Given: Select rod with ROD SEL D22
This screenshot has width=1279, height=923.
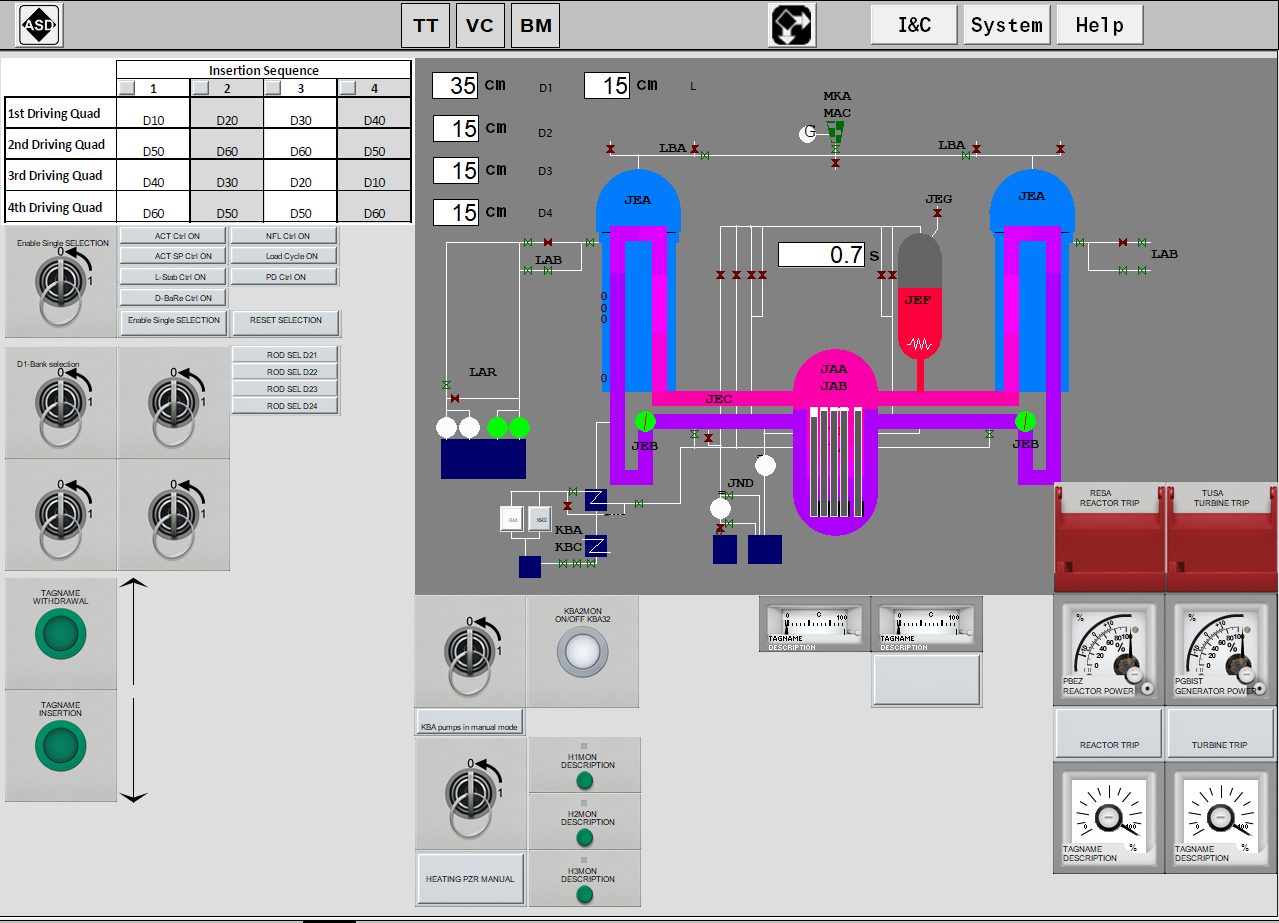Looking at the screenshot, I should point(287,372).
